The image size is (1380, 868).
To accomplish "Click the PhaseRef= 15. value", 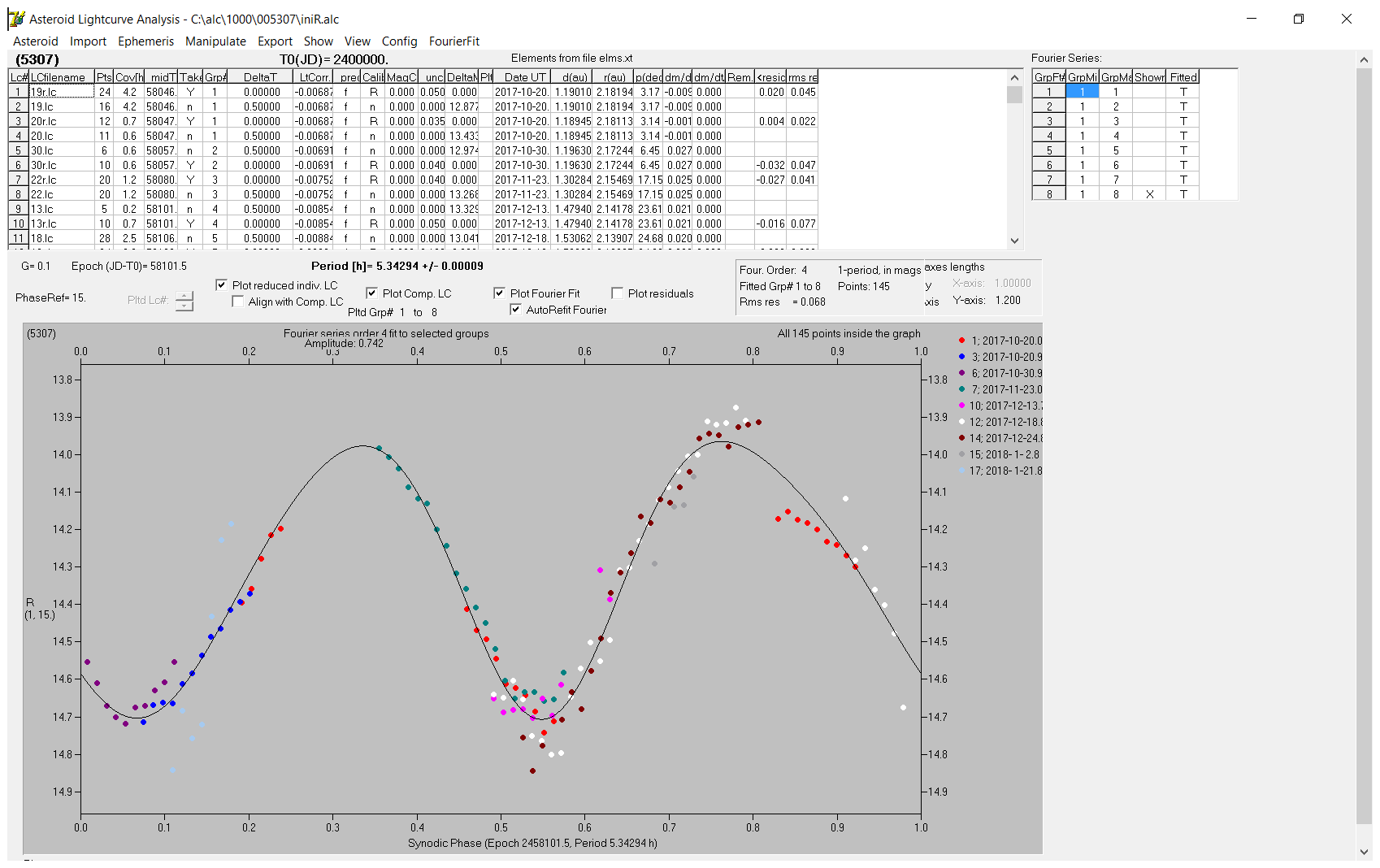I will pyautogui.click(x=50, y=297).
